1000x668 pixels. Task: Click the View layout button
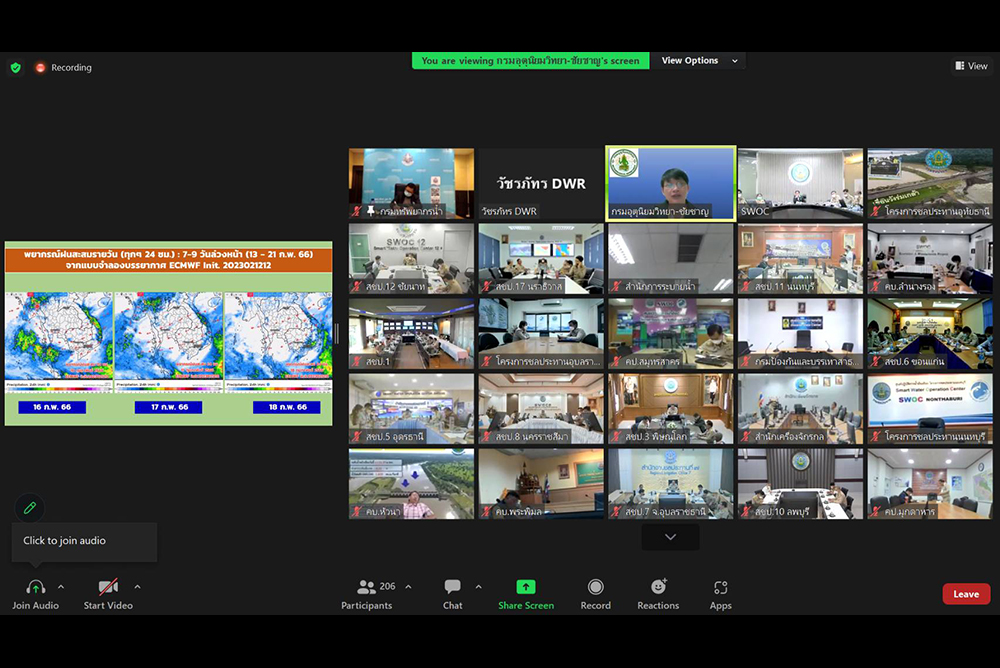coord(971,66)
